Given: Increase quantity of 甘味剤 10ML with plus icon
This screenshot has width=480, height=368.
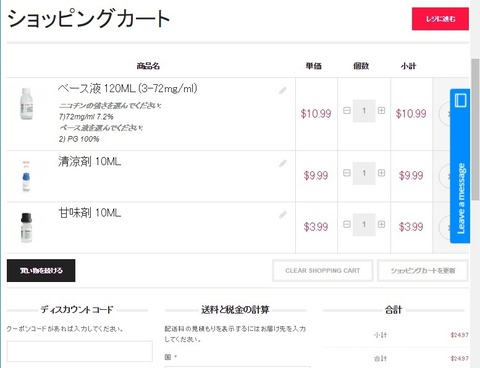Looking at the screenshot, I should pyautogui.click(x=381, y=224).
